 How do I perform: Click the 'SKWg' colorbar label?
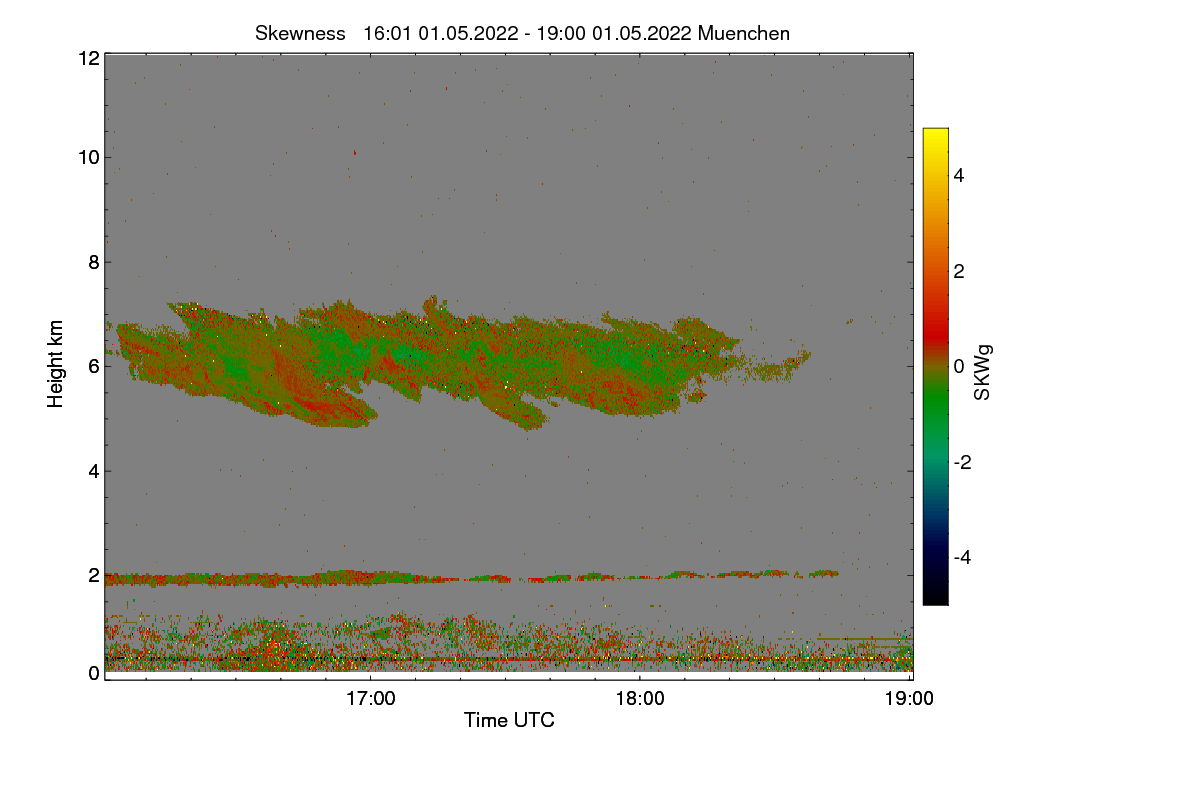tap(983, 372)
